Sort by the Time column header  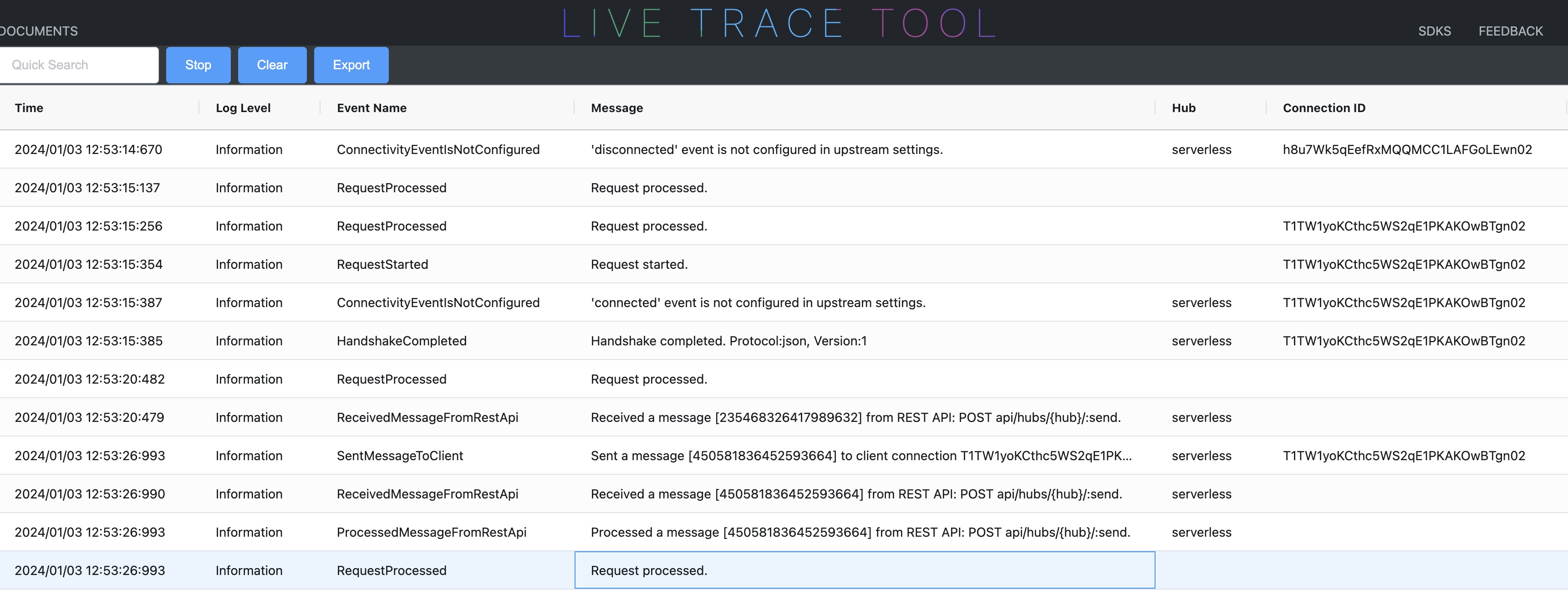coord(29,108)
